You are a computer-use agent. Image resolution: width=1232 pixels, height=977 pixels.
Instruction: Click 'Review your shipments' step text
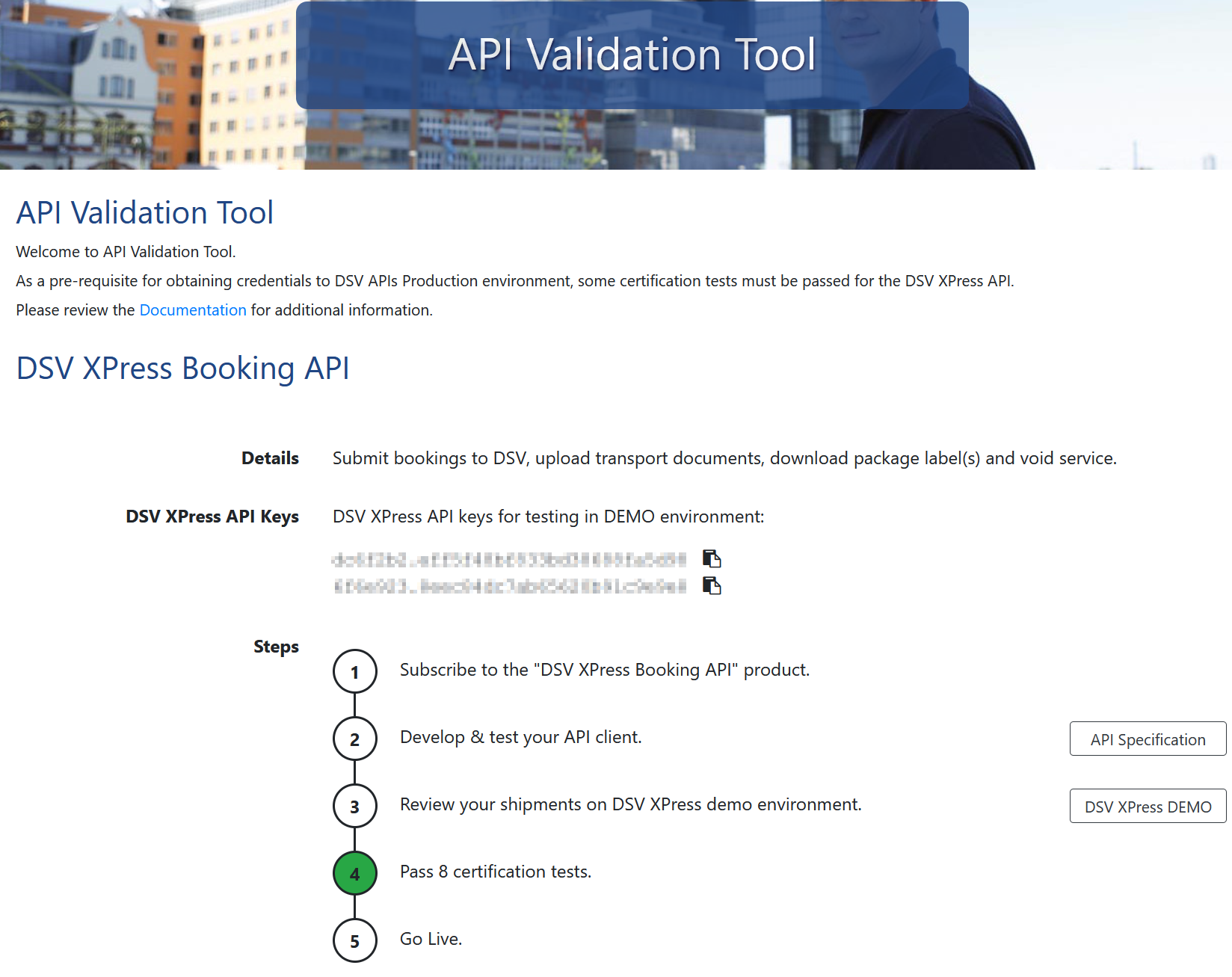point(630,804)
